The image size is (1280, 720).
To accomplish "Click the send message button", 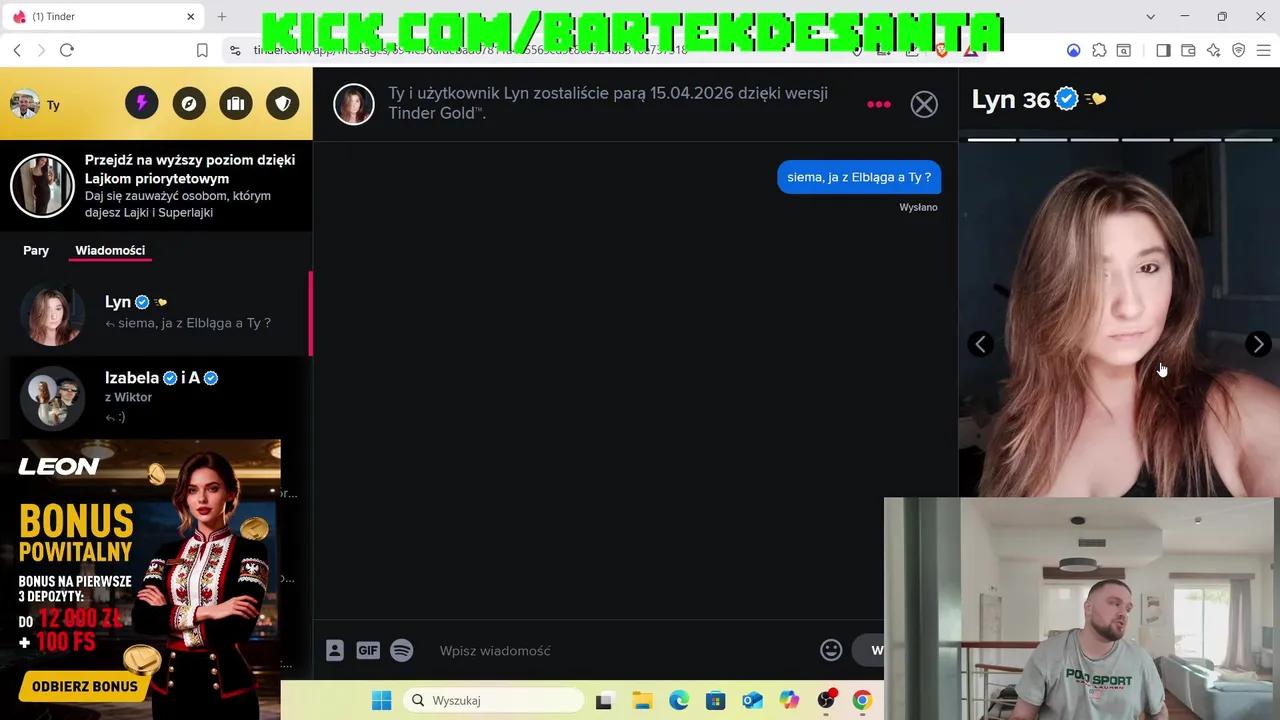I will point(868,650).
